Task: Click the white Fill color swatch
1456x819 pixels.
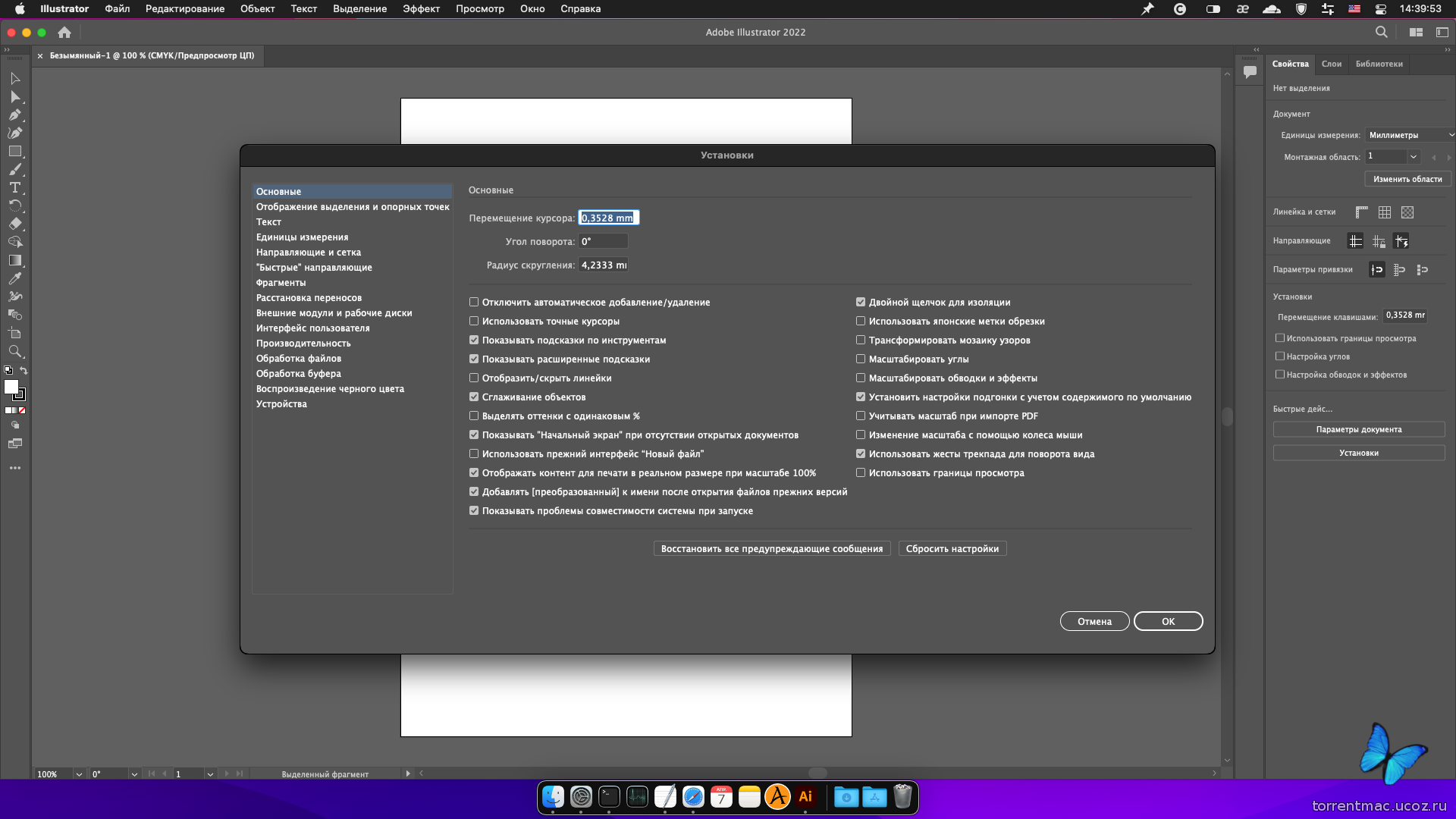Action: 10,386
